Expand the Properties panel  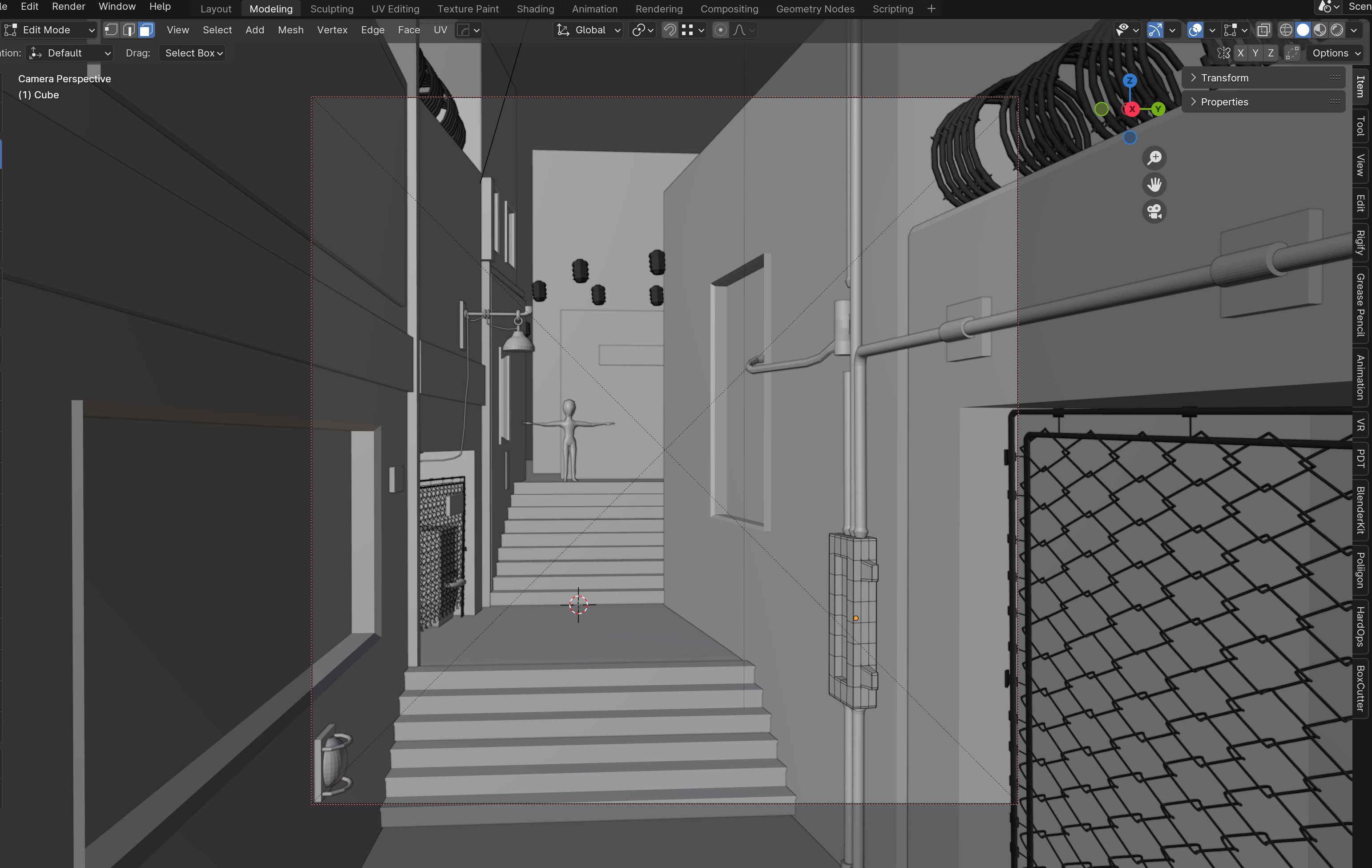pyautogui.click(x=1264, y=101)
